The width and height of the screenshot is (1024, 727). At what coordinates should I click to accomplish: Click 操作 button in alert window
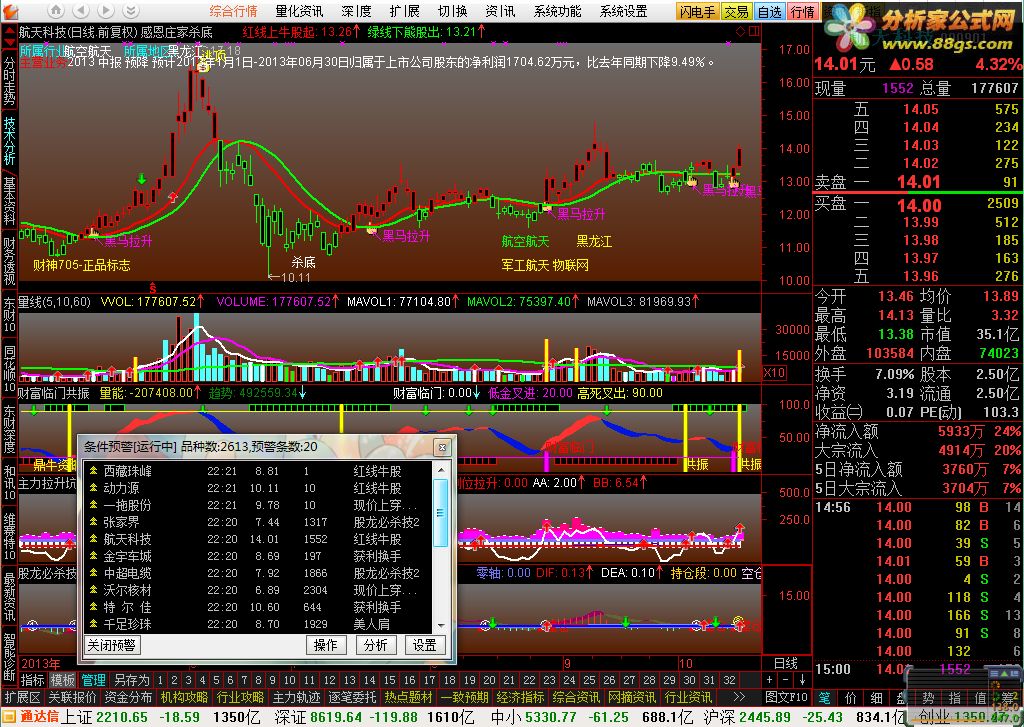325,645
